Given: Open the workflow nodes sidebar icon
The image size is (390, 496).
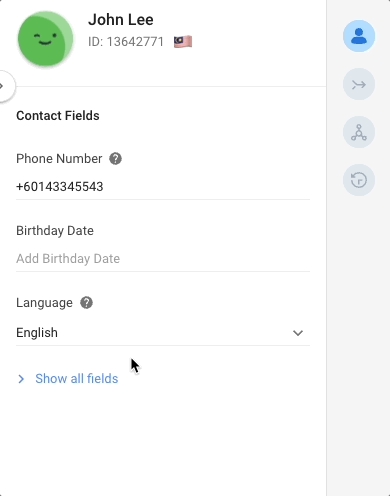Looking at the screenshot, I should click(359, 132).
